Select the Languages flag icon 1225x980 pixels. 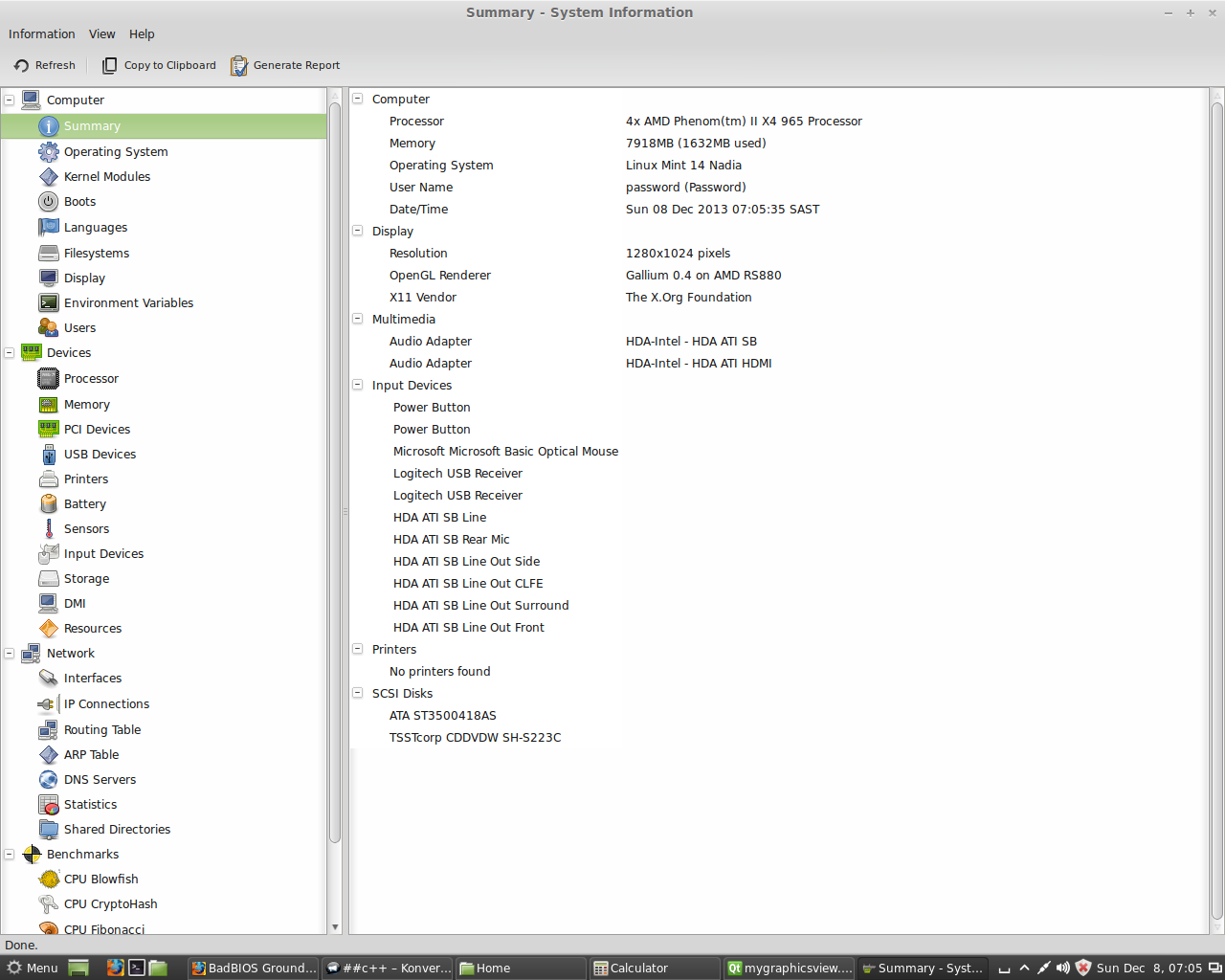49,227
